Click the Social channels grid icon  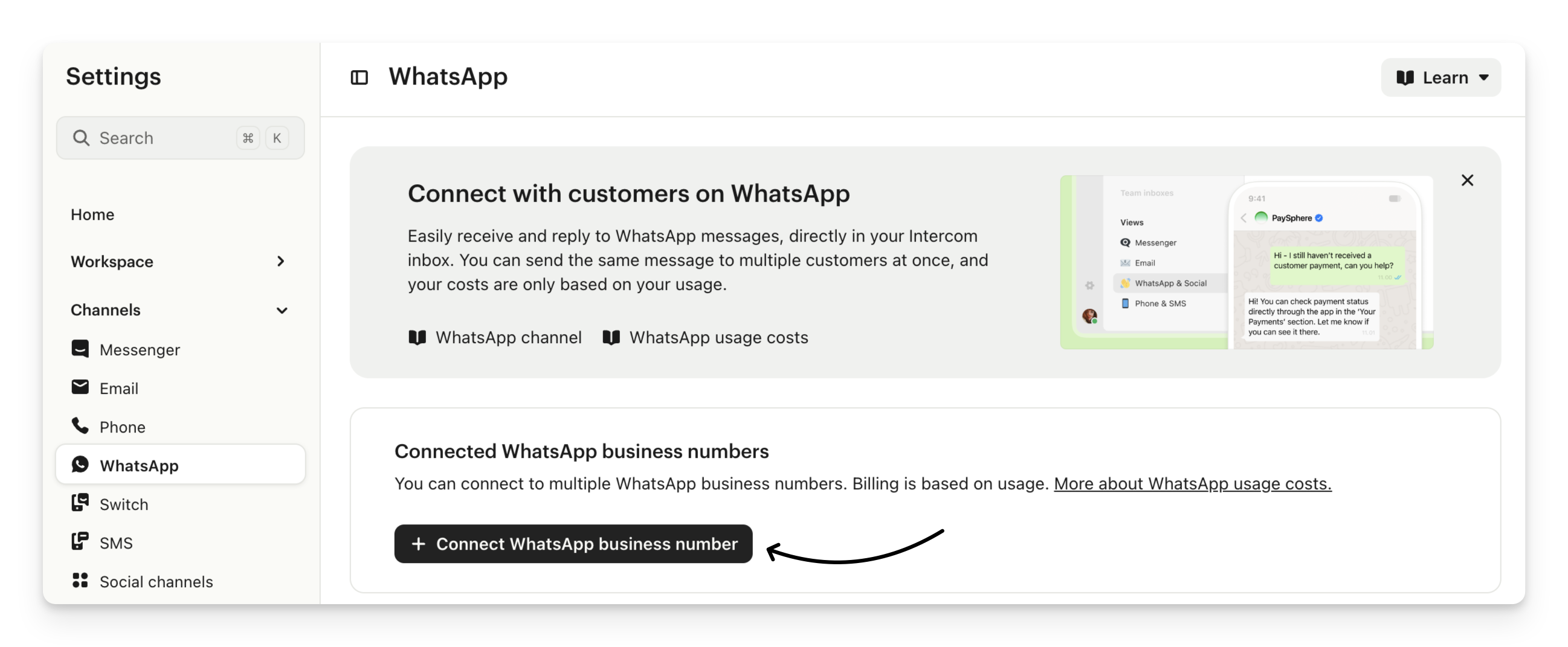click(x=80, y=581)
